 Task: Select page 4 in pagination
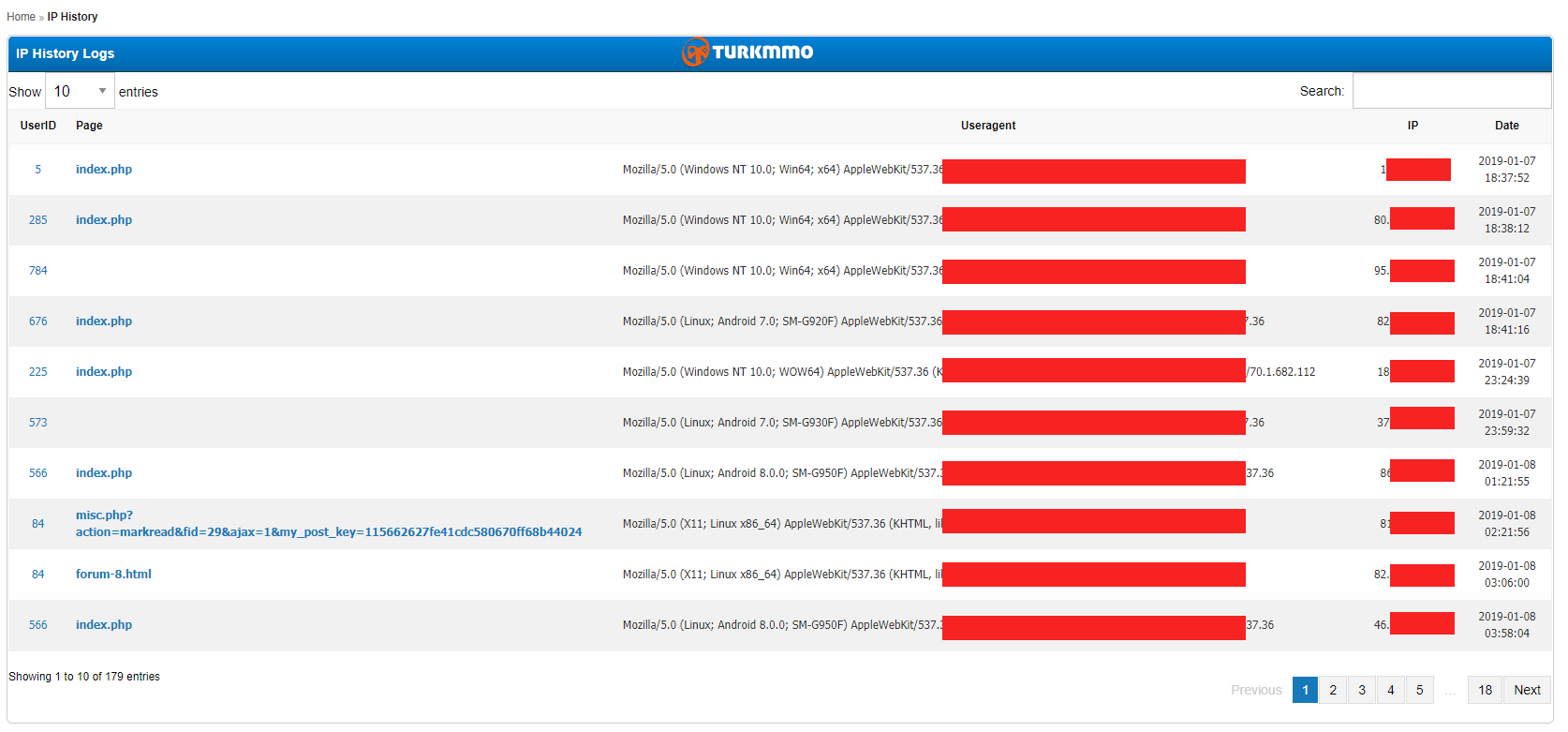click(x=1391, y=690)
